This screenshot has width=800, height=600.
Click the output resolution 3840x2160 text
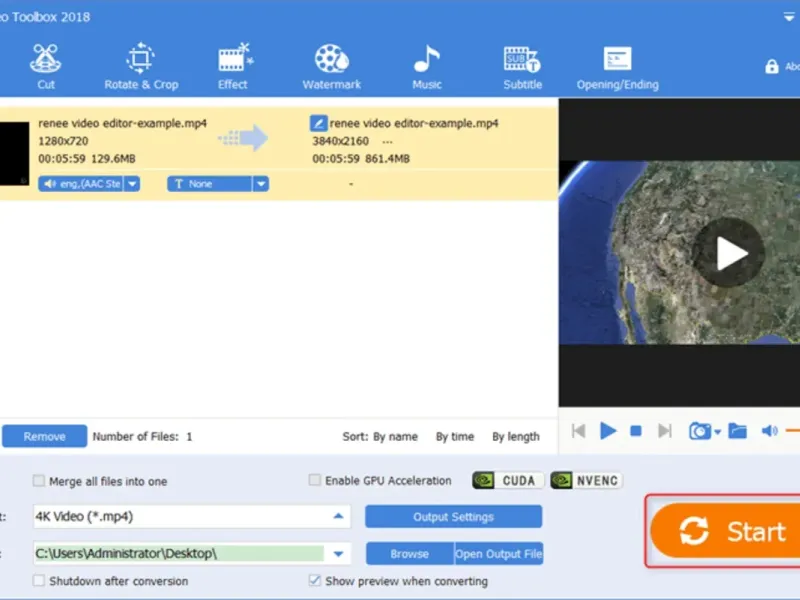[x=340, y=141]
